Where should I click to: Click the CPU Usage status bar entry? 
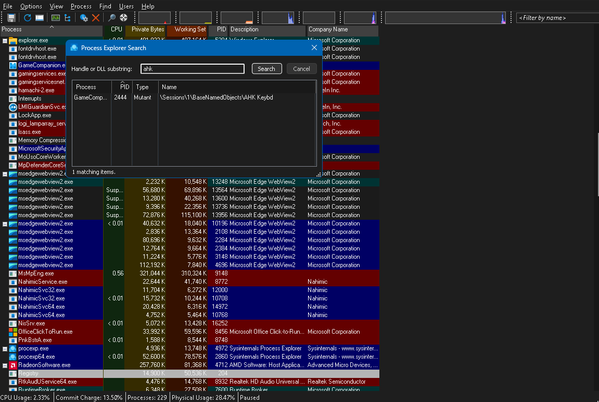(25, 398)
